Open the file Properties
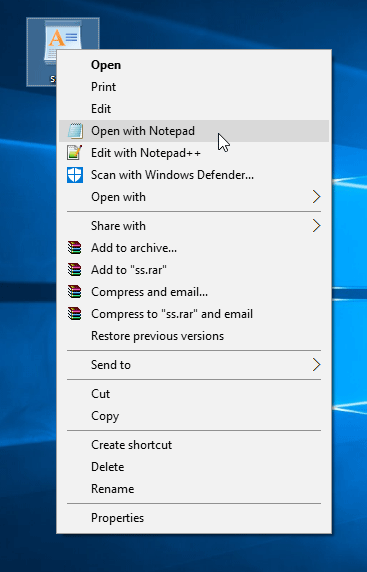Viewport: 367px width, 572px height. (194, 518)
